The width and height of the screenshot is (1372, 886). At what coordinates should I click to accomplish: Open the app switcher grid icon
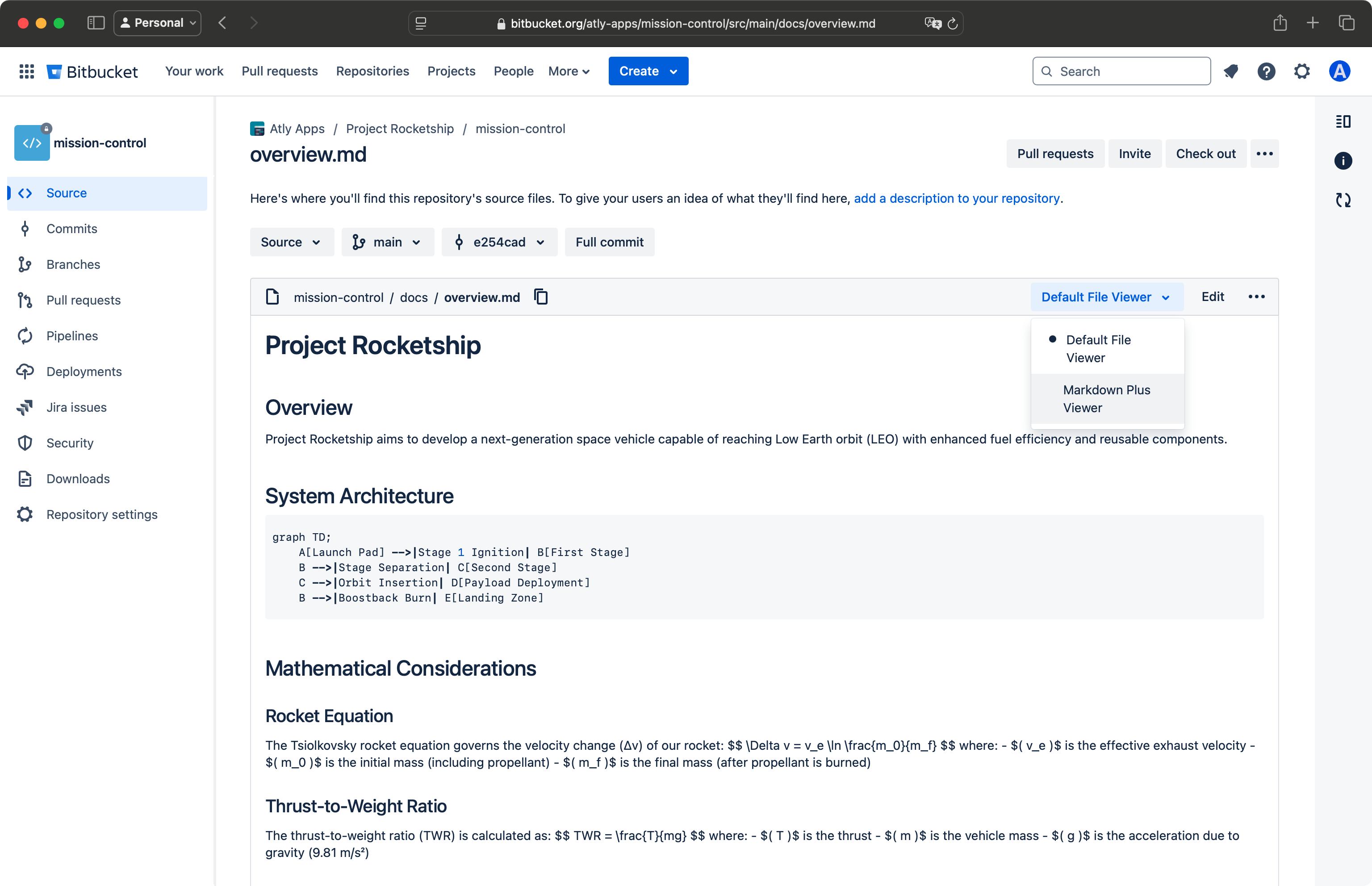pos(26,71)
